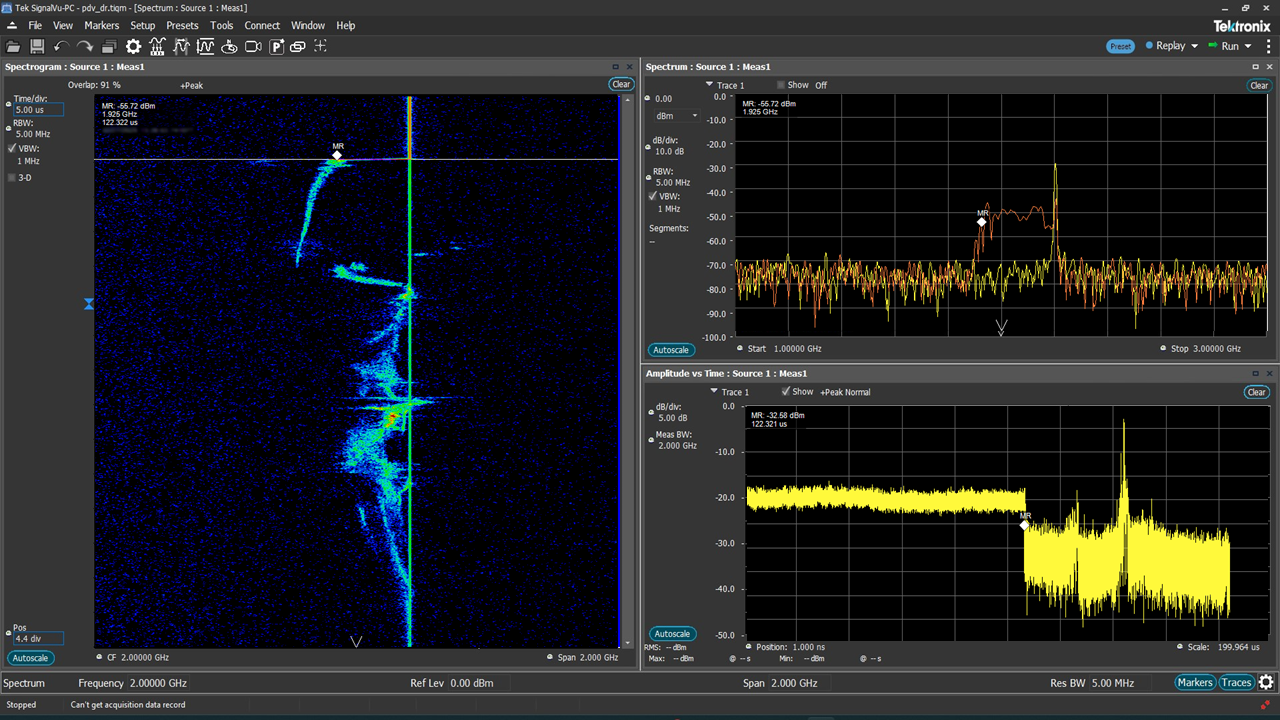Select the MR marker on Spectrum trace
Viewport: 1280px width, 720px height.
tap(982, 222)
